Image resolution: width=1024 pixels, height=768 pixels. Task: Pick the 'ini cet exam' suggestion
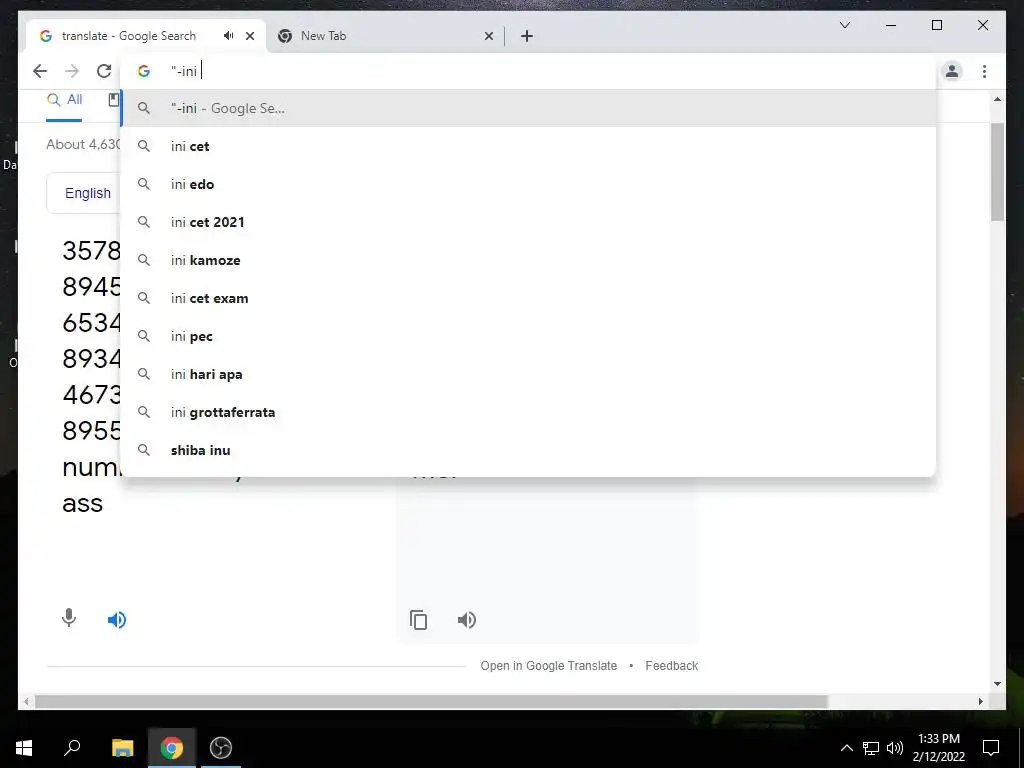(528, 298)
